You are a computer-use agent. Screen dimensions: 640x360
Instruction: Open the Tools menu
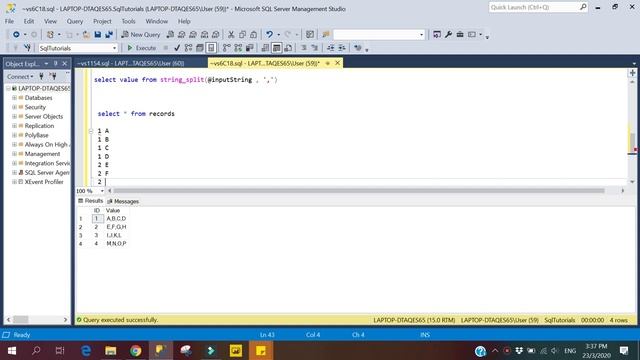click(128, 21)
